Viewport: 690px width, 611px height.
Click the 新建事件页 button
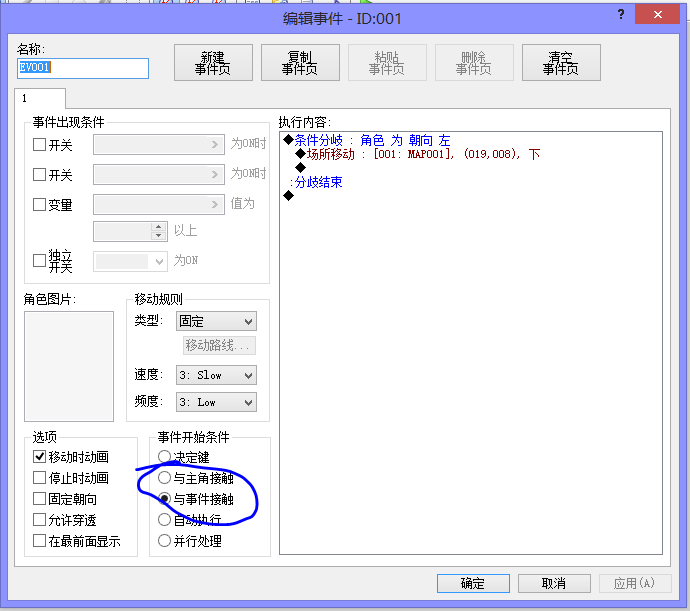point(213,63)
